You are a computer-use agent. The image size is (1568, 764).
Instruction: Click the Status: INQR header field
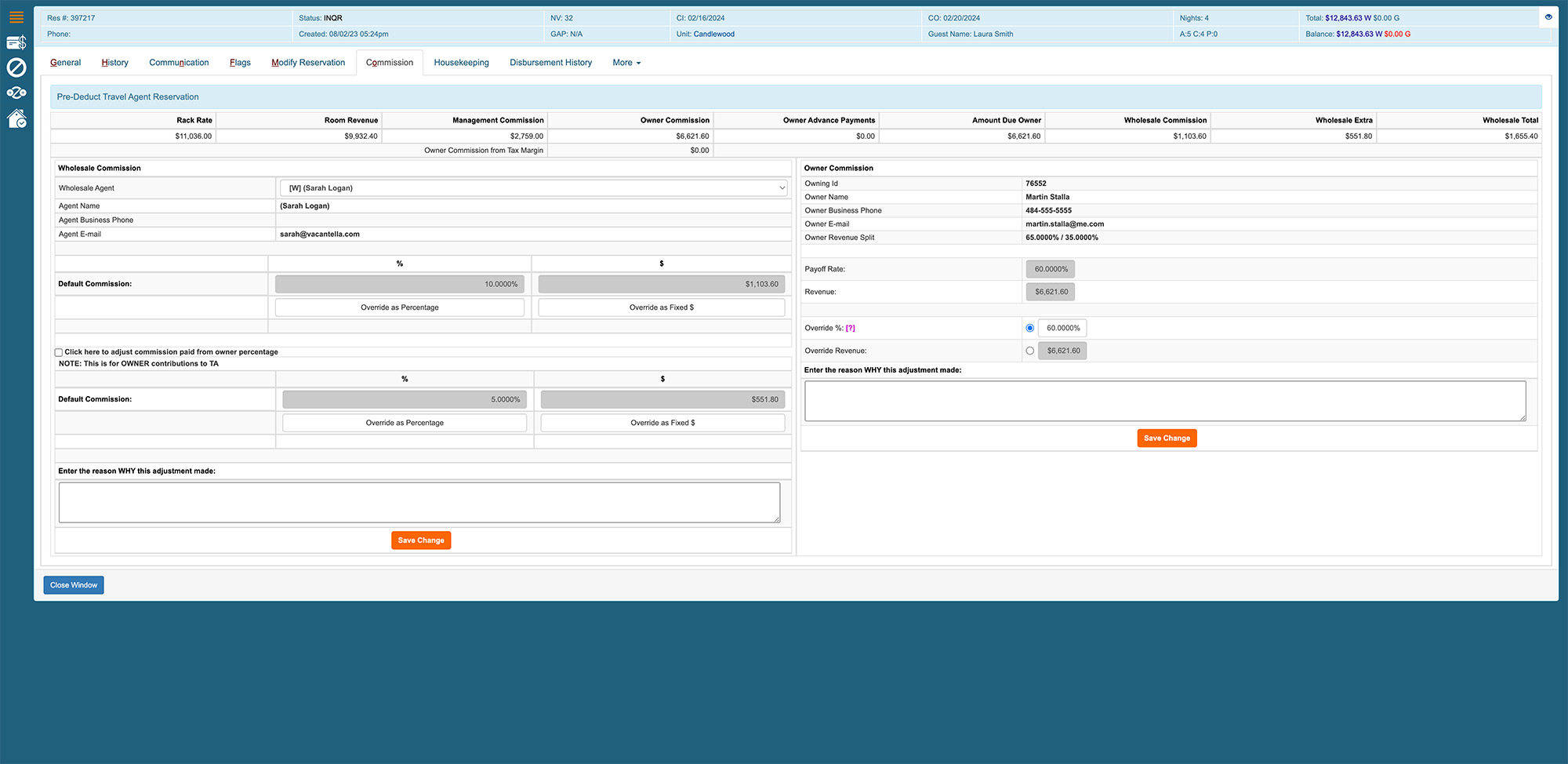pos(320,18)
